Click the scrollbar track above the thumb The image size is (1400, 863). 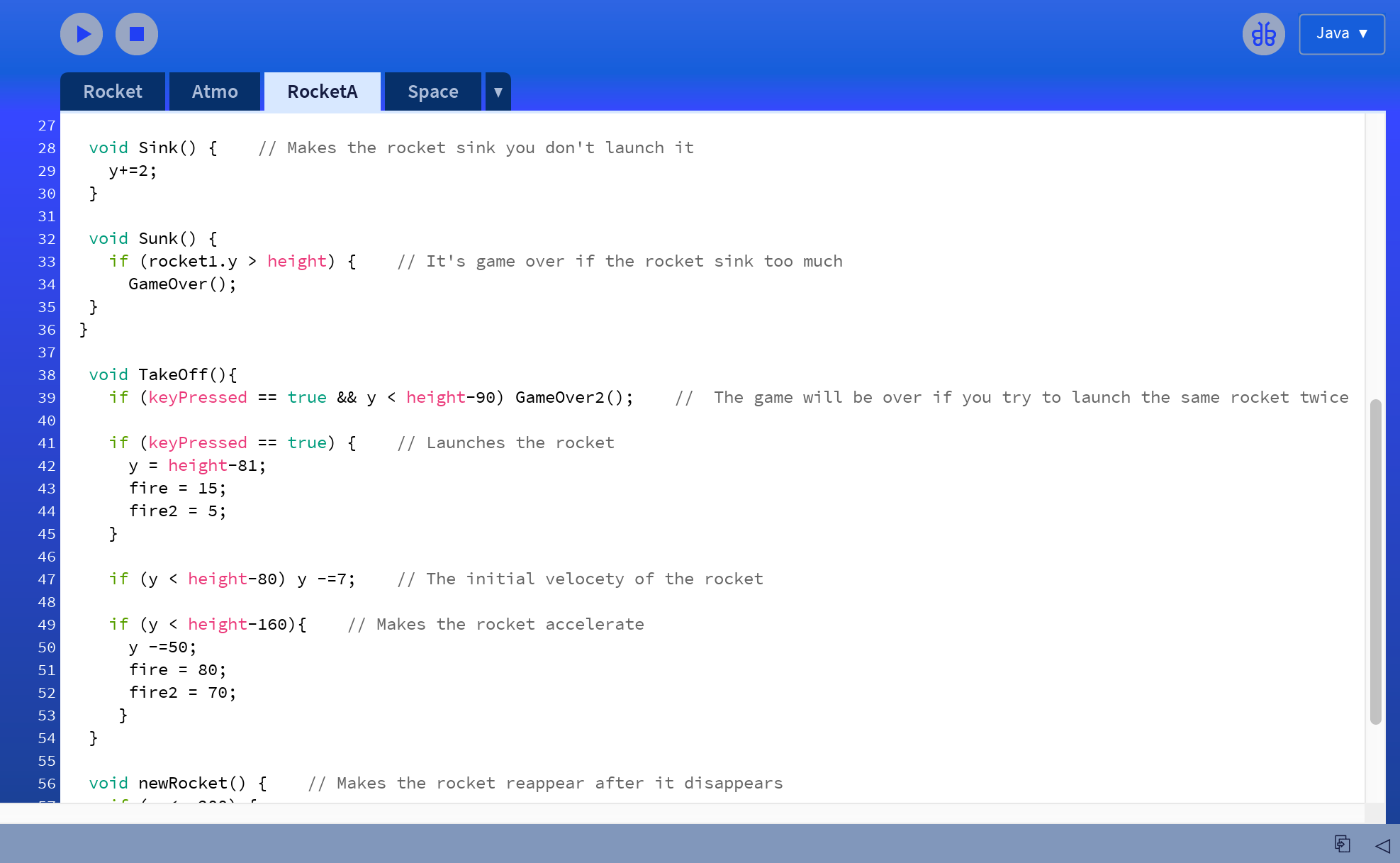coord(1375,255)
